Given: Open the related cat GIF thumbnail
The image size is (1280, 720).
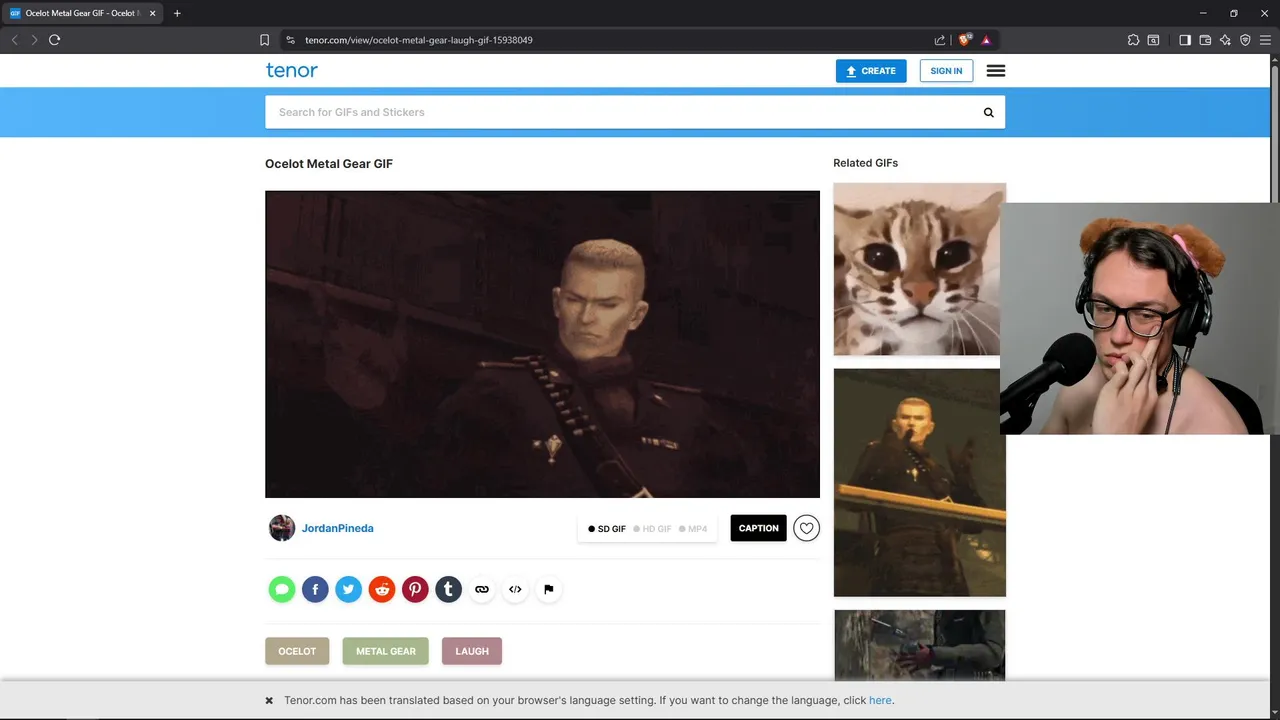Looking at the screenshot, I should [x=917, y=269].
